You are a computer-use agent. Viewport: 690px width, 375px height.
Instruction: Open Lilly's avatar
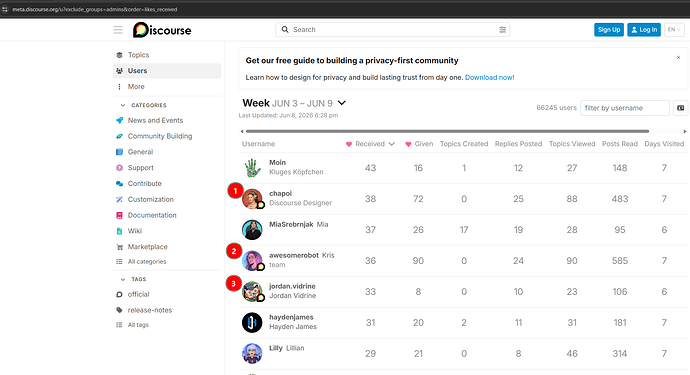point(252,353)
